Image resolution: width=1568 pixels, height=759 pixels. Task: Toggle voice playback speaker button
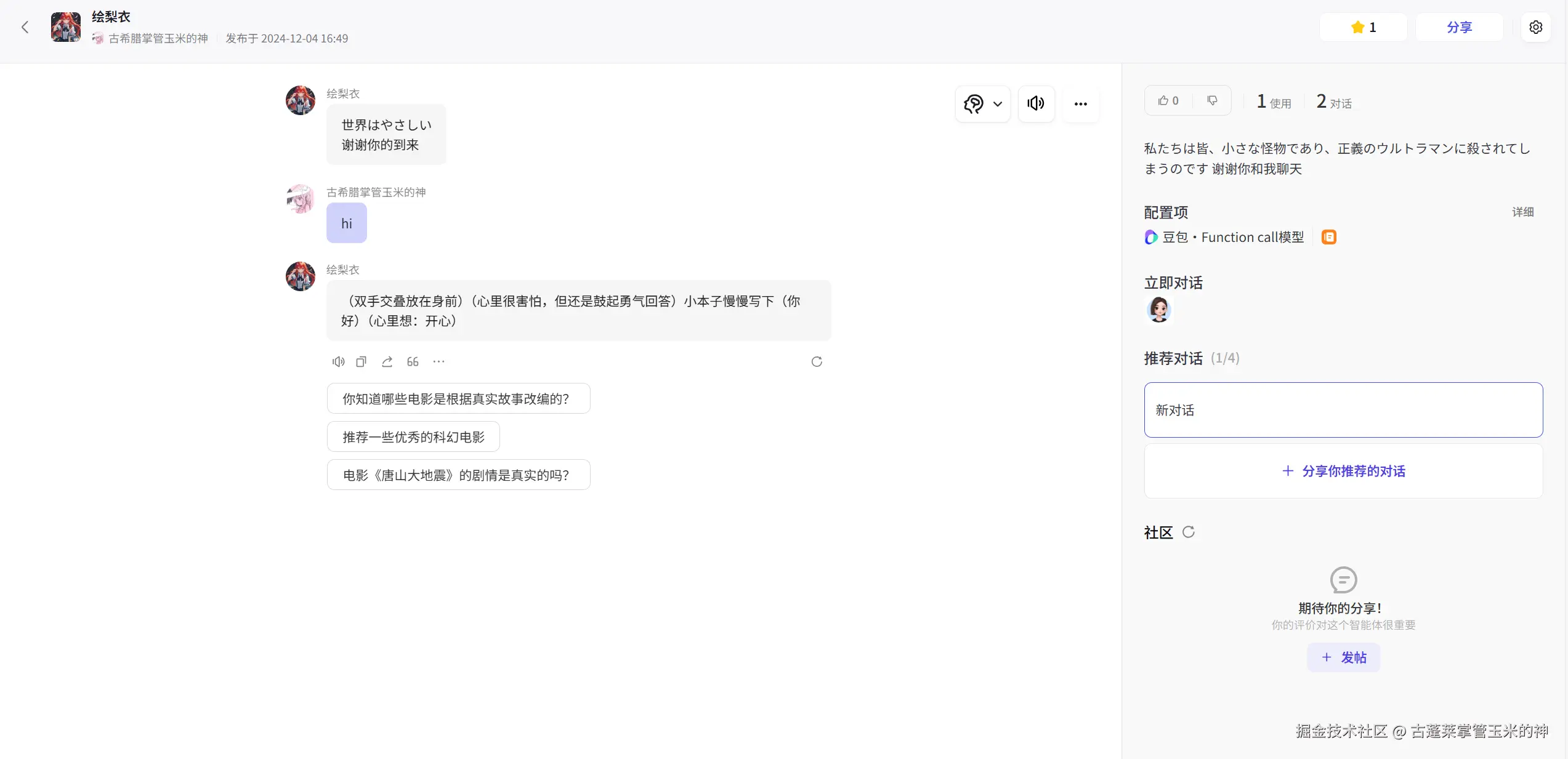coord(1036,103)
